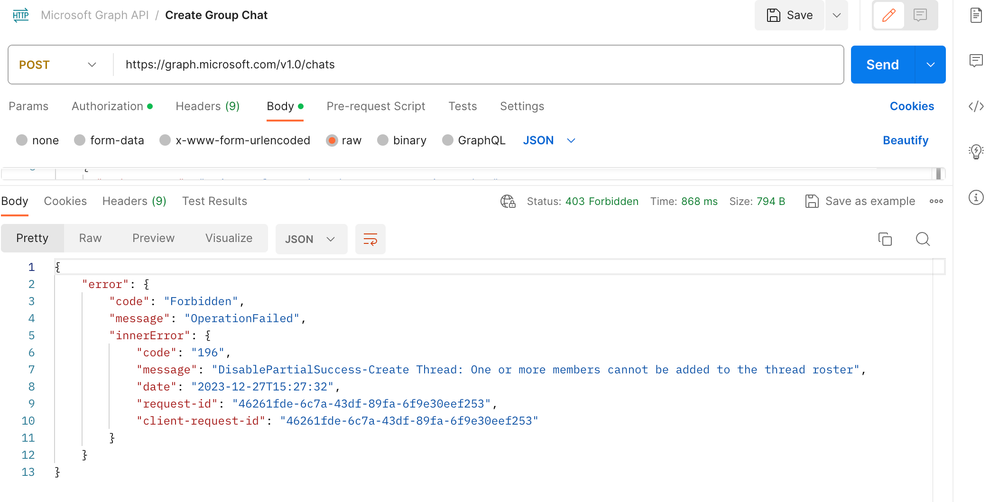
Task: Open the POST method dropdown
Action: [58, 64]
